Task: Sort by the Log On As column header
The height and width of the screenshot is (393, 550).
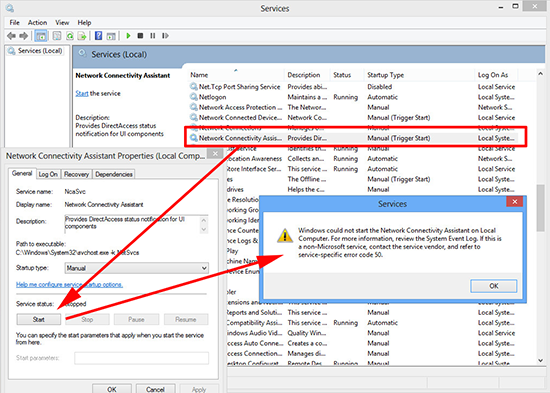Action: (x=493, y=75)
